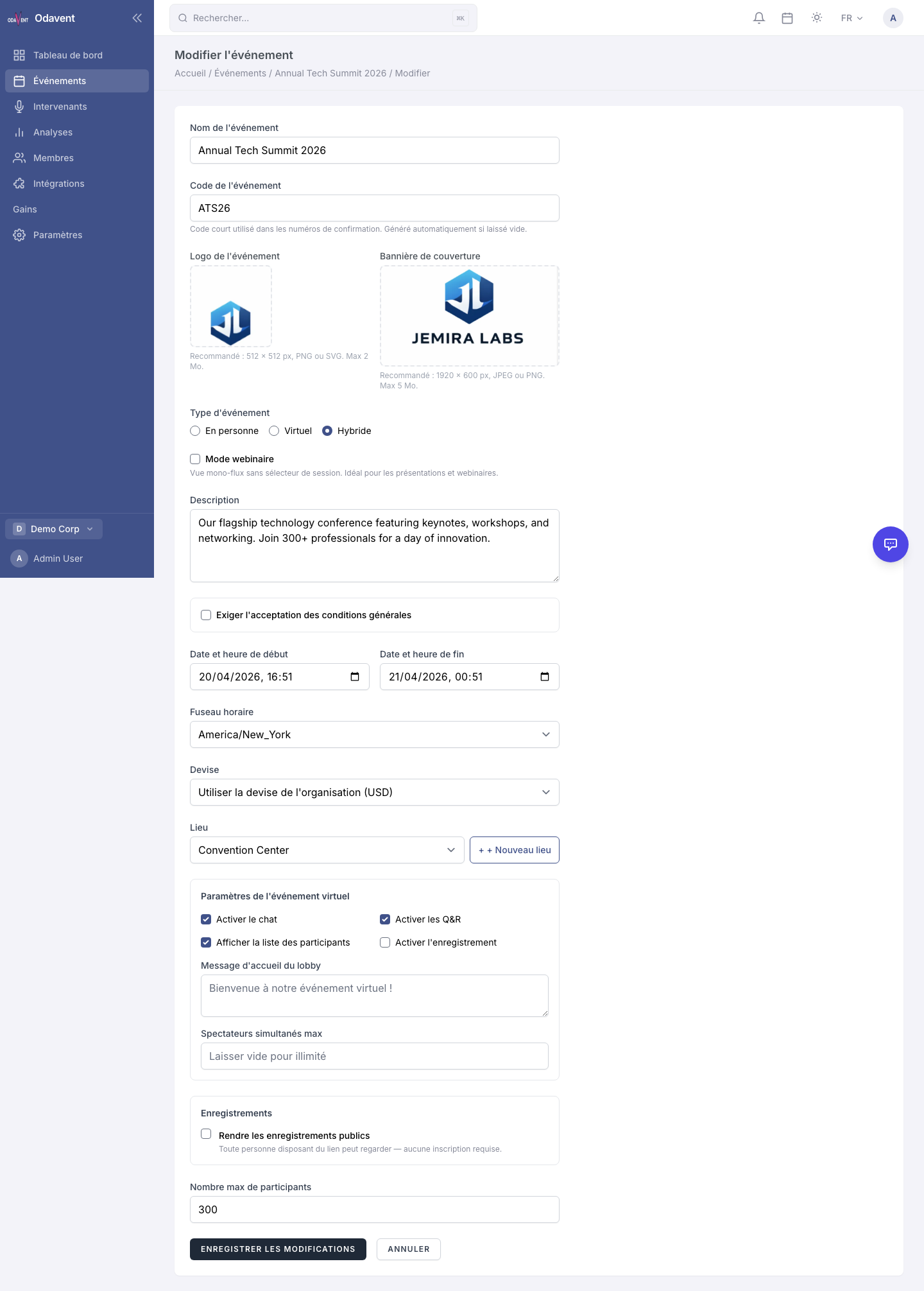The image size is (924, 1291).
Task: Click the Annuler button
Action: [x=409, y=1249]
